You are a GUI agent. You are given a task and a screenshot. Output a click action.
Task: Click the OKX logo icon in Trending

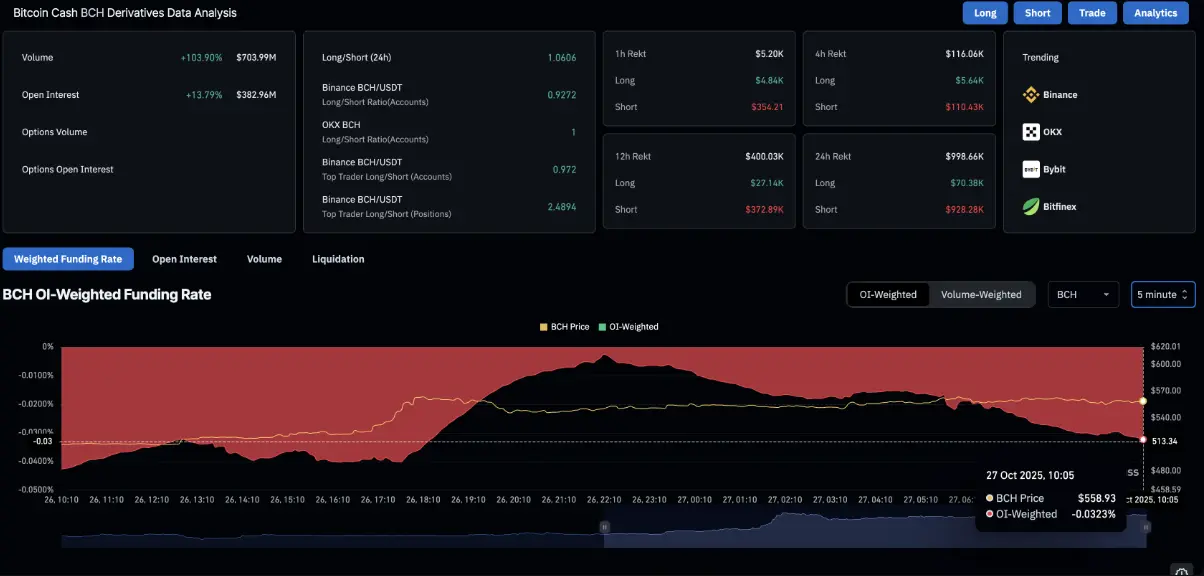point(1031,132)
